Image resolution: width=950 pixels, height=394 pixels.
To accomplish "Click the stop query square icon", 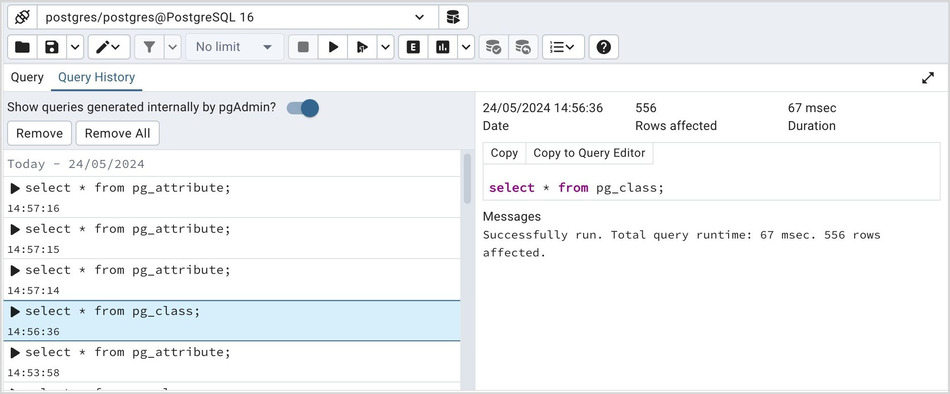I will (x=304, y=47).
